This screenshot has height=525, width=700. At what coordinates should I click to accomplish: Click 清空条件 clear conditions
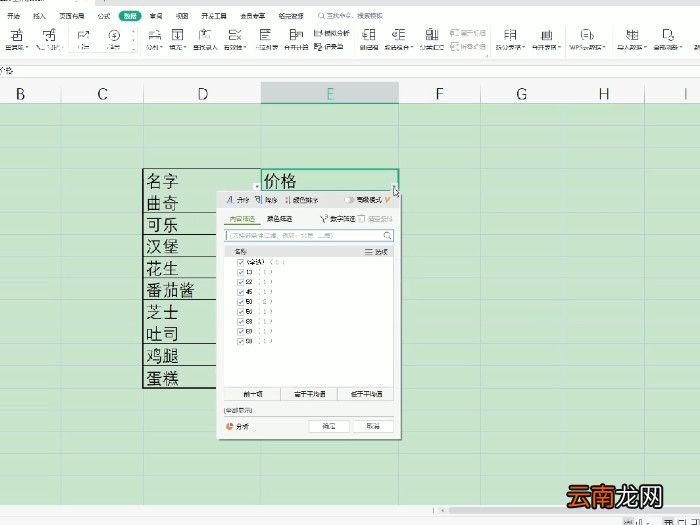point(375,219)
